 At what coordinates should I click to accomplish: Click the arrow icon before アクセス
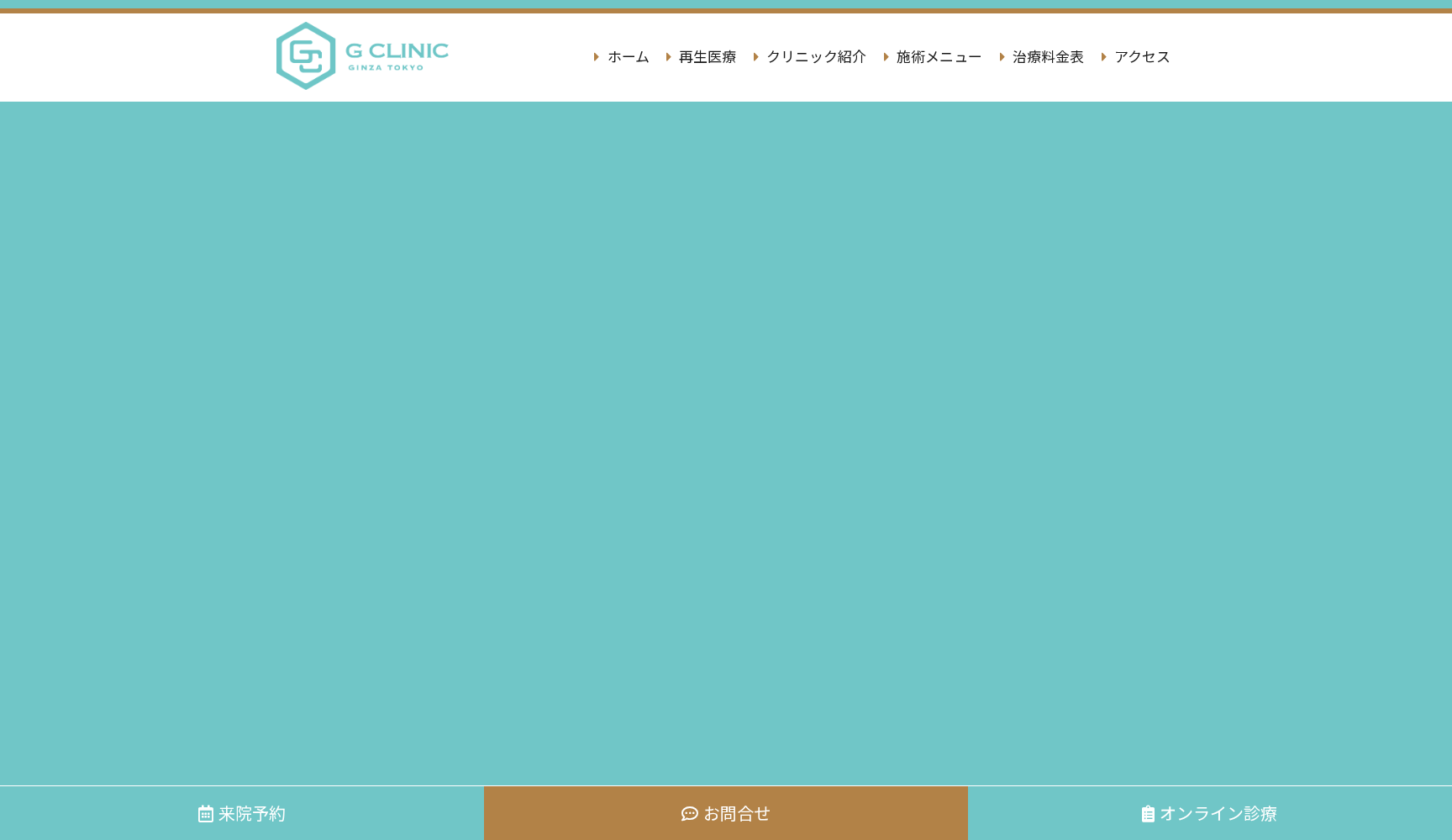(x=1103, y=57)
